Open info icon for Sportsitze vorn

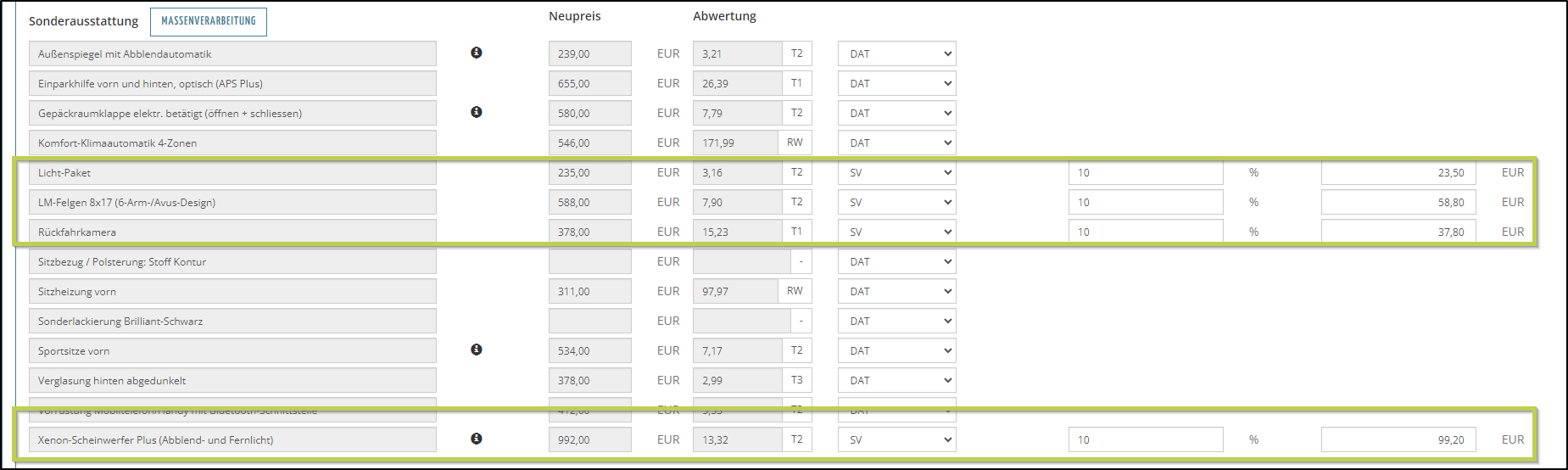pyautogui.click(x=477, y=350)
